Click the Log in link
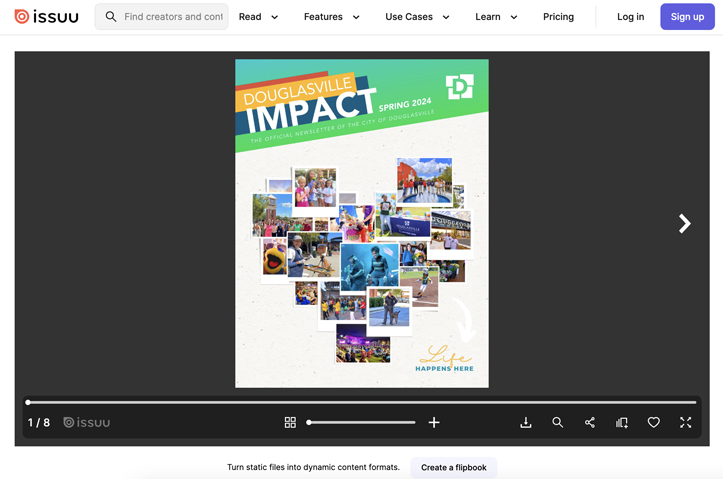This screenshot has height=479, width=723. pyautogui.click(x=630, y=17)
